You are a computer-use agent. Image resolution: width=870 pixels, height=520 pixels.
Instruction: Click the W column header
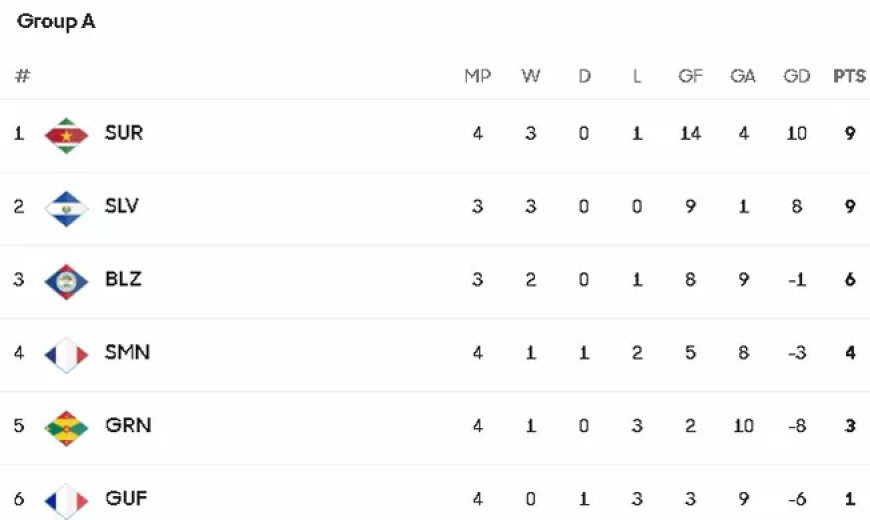click(530, 76)
